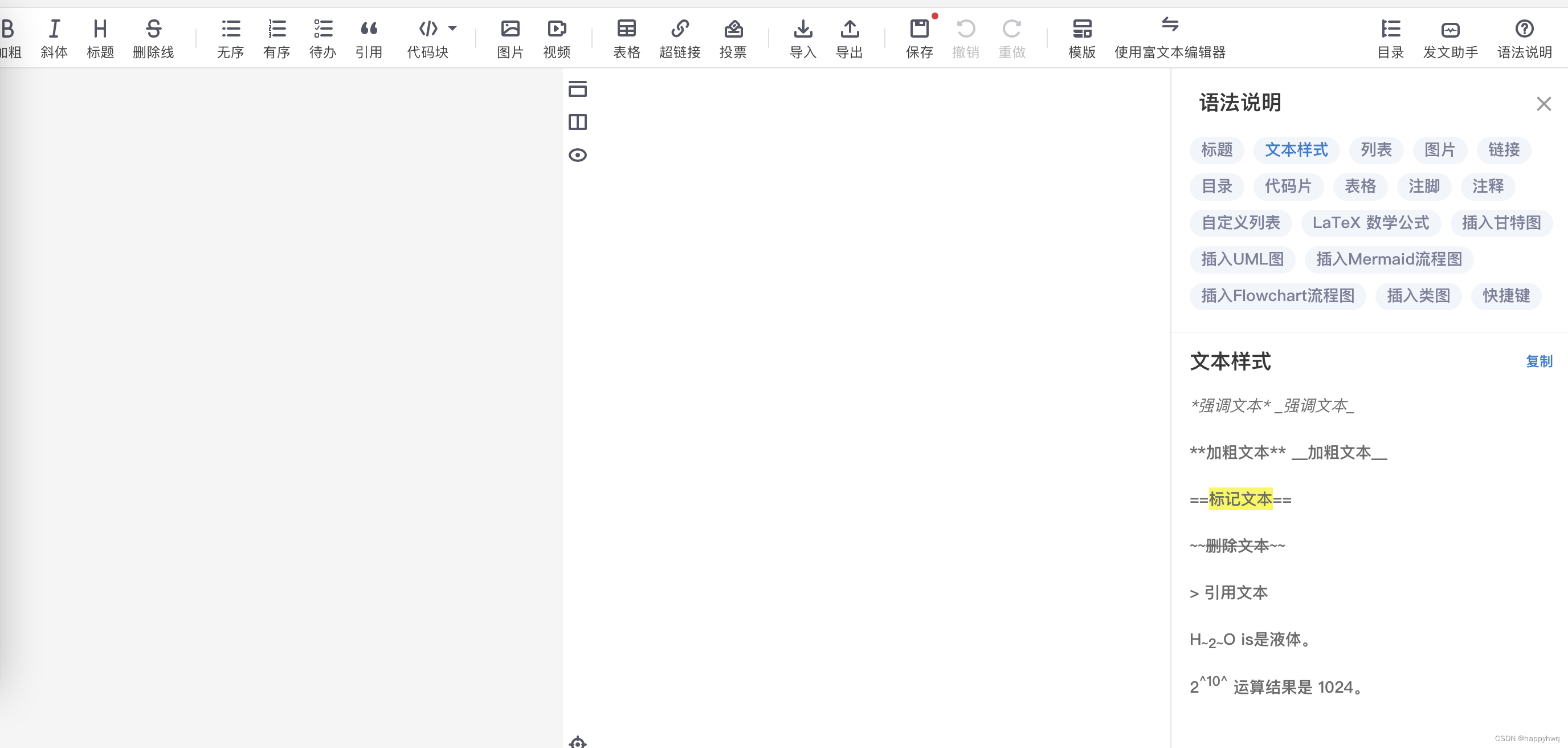
Task: Switch to single-pane editor layout icon
Action: pyautogui.click(x=578, y=89)
